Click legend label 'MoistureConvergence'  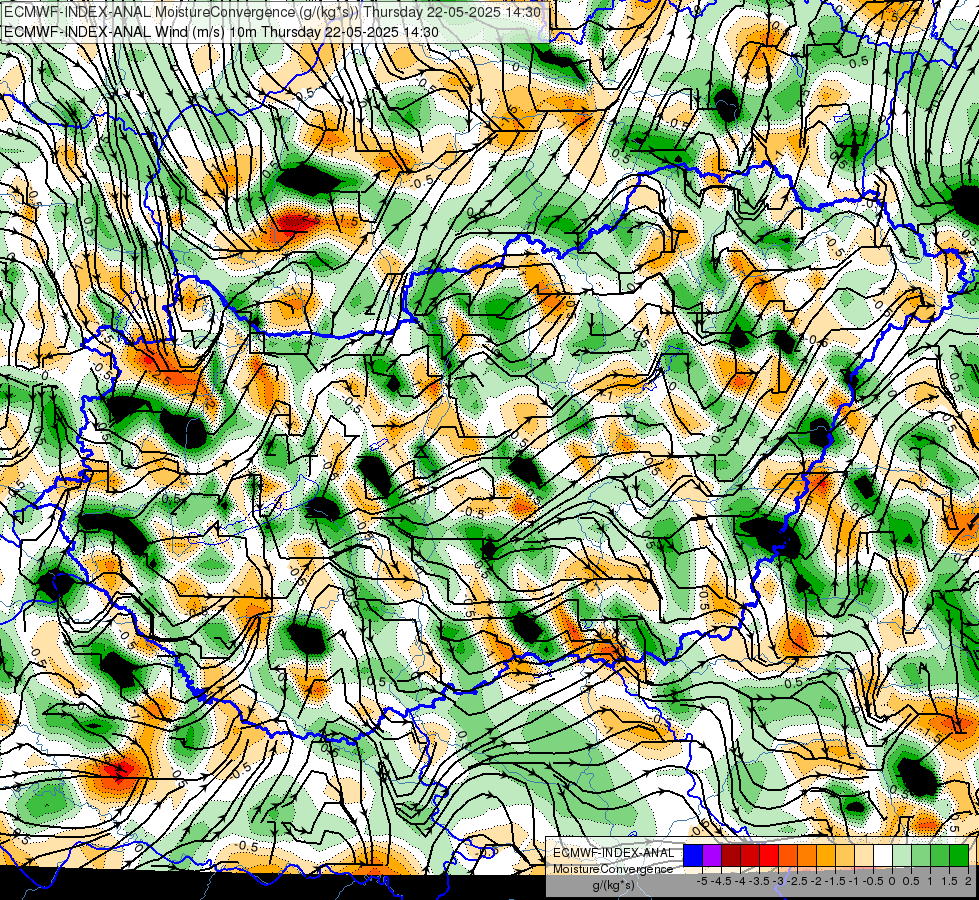coord(613,869)
